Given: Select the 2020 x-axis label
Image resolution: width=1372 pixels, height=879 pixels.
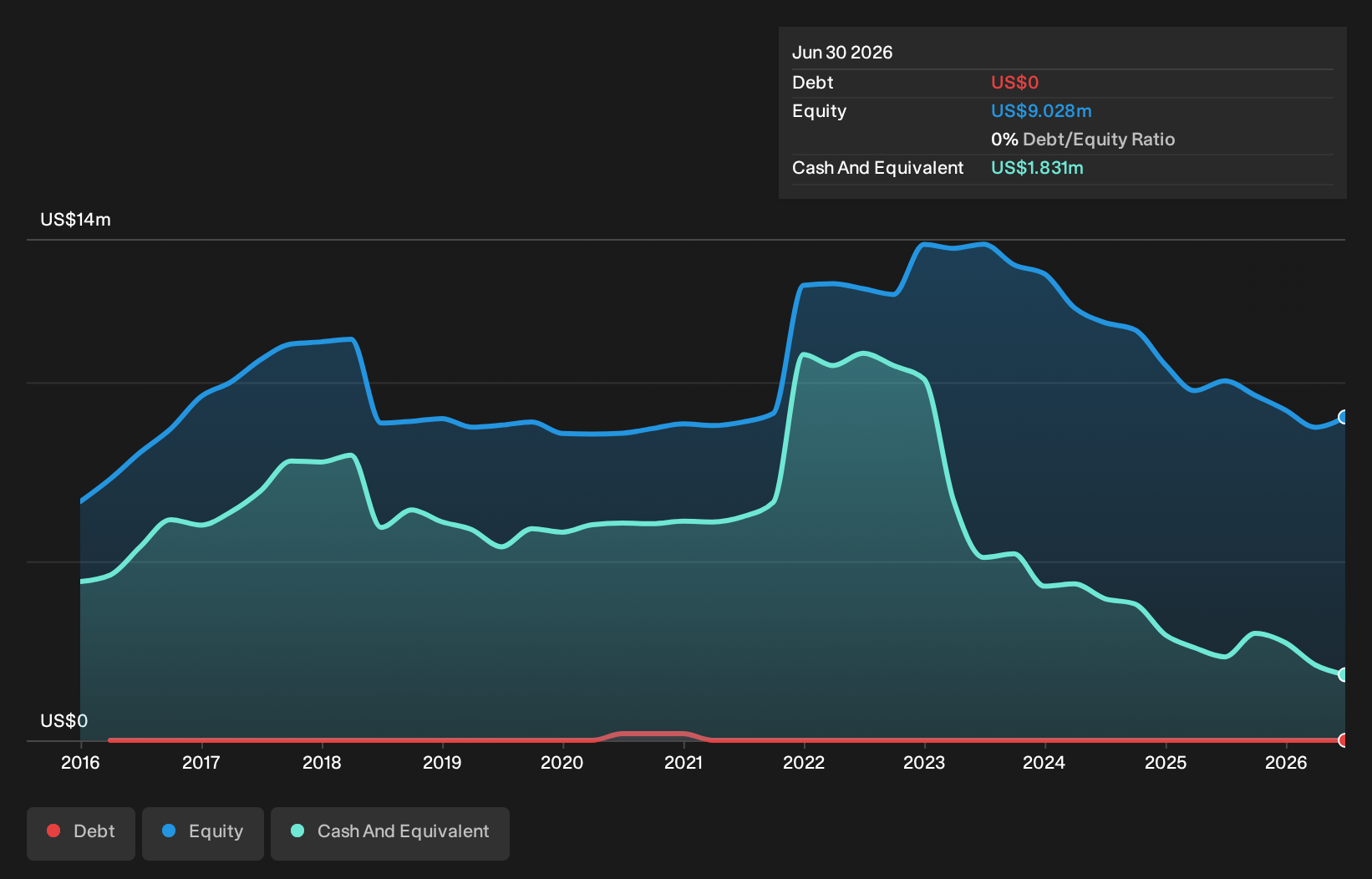Looking at the screenshot, I should tap(562, 762).
